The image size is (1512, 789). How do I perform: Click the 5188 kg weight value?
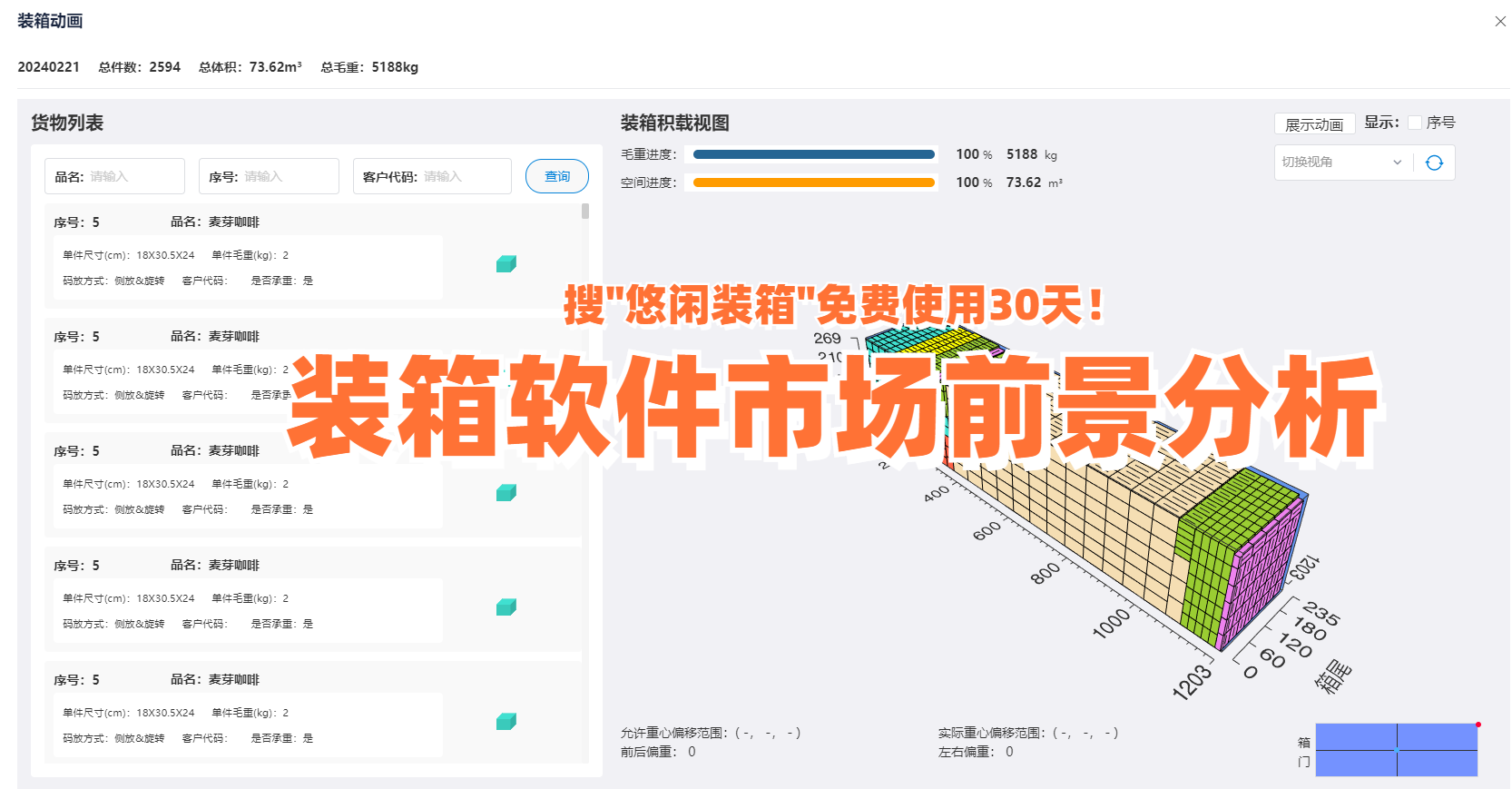(x=1032, y=154)
